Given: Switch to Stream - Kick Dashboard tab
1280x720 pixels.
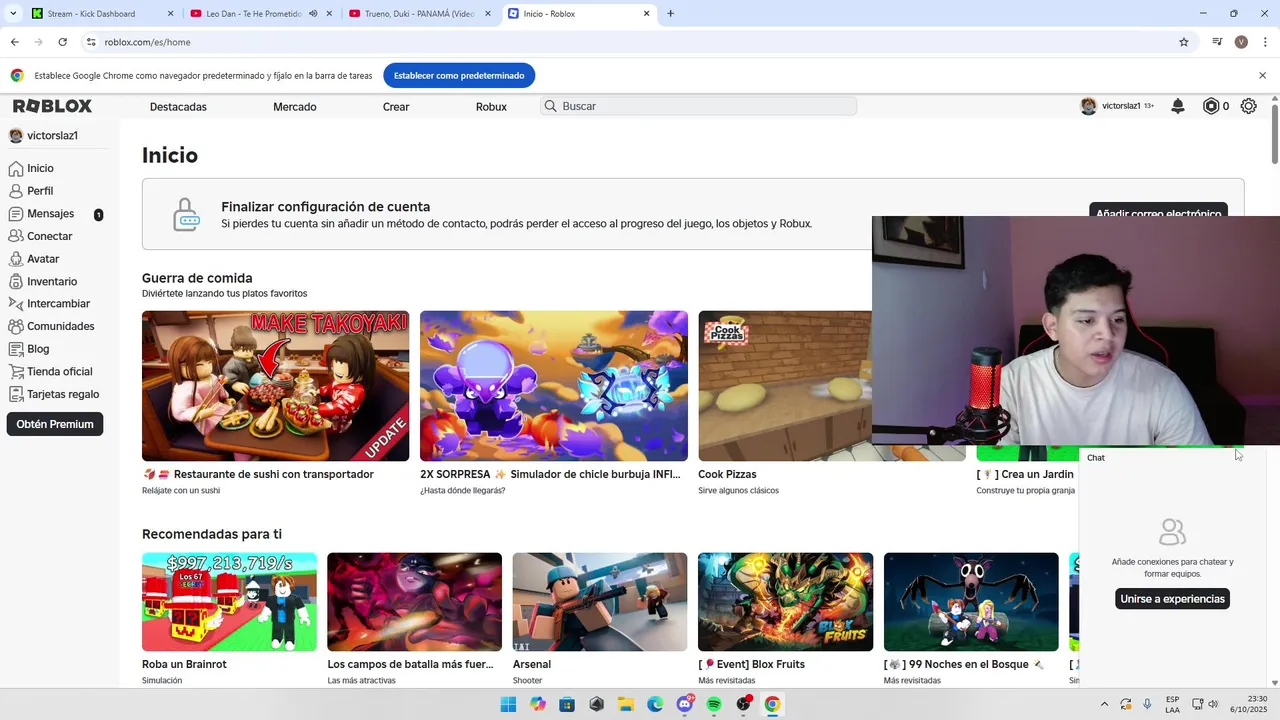Looking at the screenshot, I should (x=103, y=14).
